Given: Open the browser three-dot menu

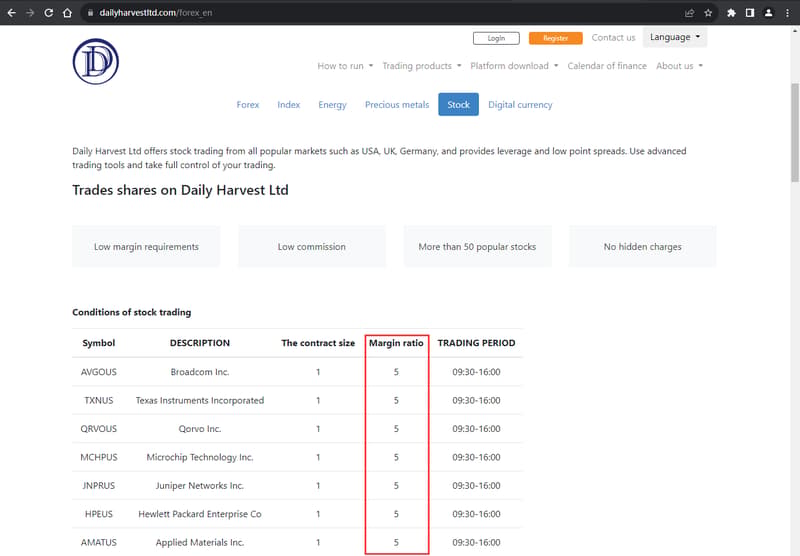Looking at the screenshot, I should pyautogui.click(x=787, y=13).
